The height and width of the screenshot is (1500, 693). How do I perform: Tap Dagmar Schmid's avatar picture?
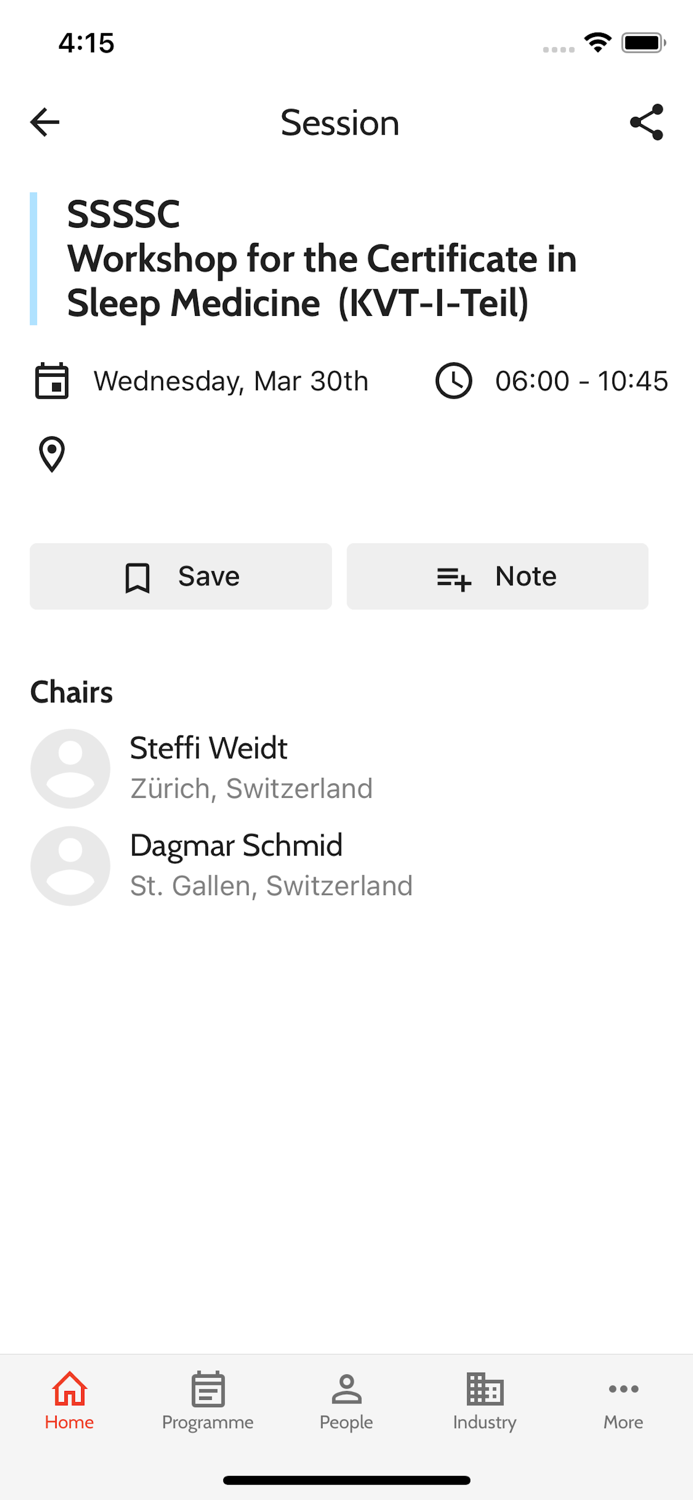pyautogui.click(x=70, y=865)
